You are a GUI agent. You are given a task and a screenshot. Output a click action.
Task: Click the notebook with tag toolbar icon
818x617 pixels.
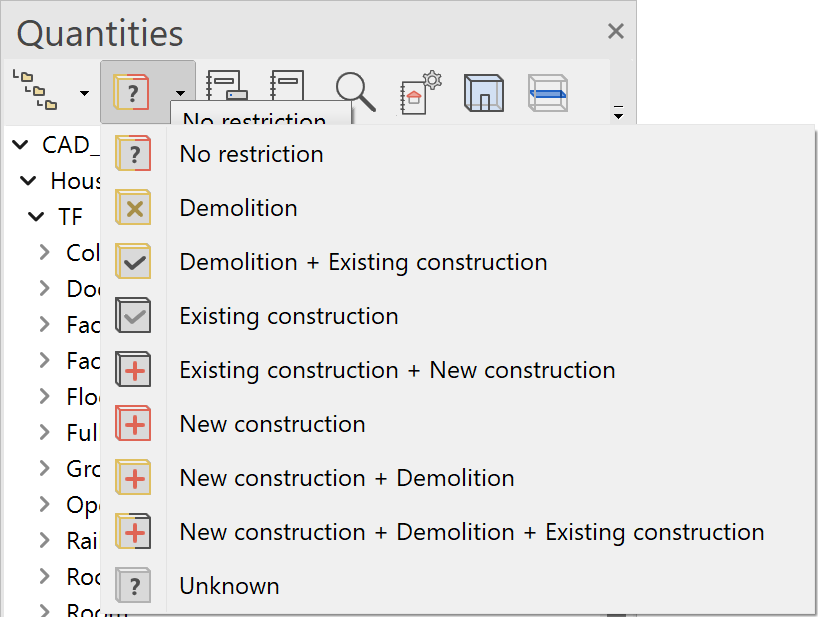coord(226,85)
